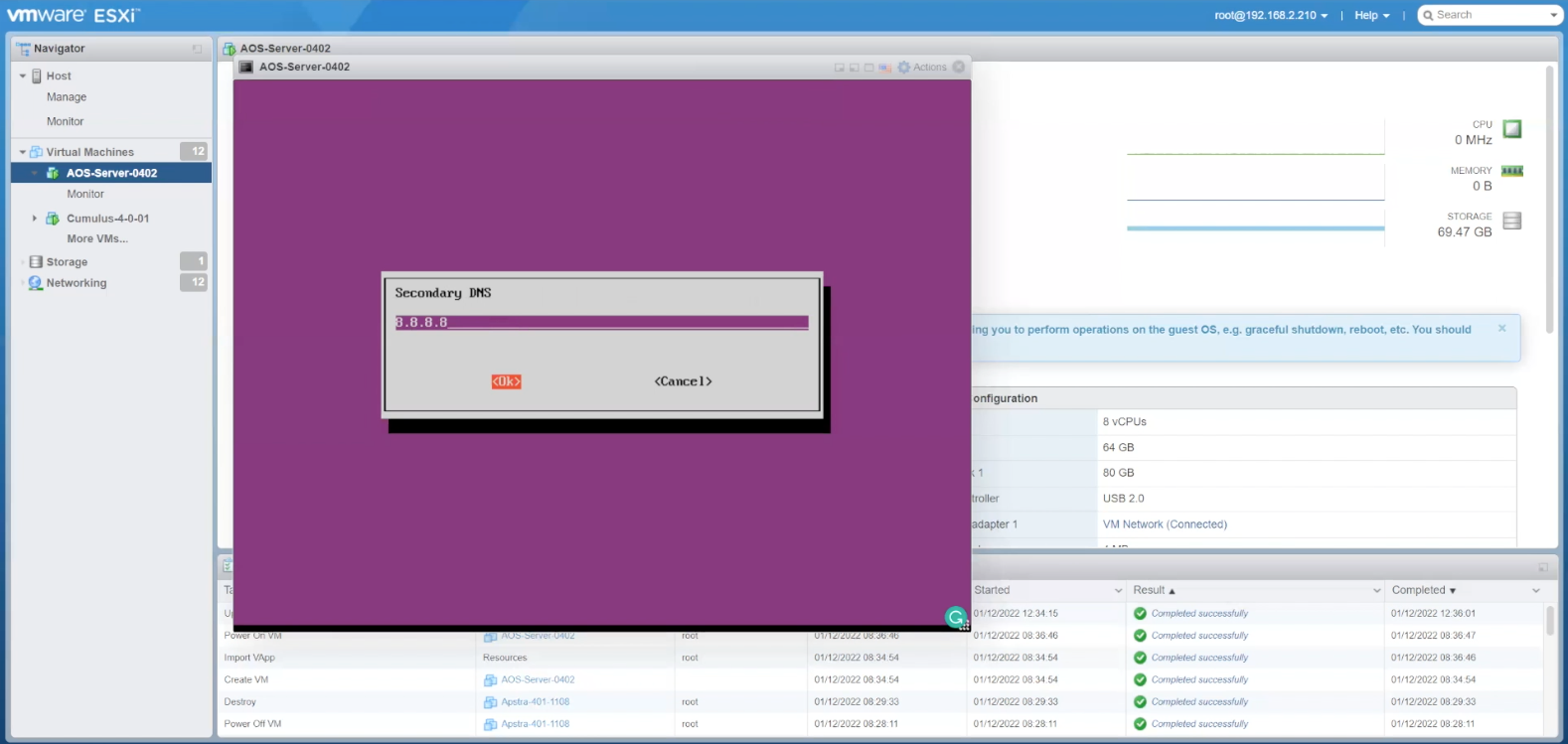Viewport: 1568px width, 744px height.
Task: Click the VMware ESXi logo
Action: coord(74,15)
